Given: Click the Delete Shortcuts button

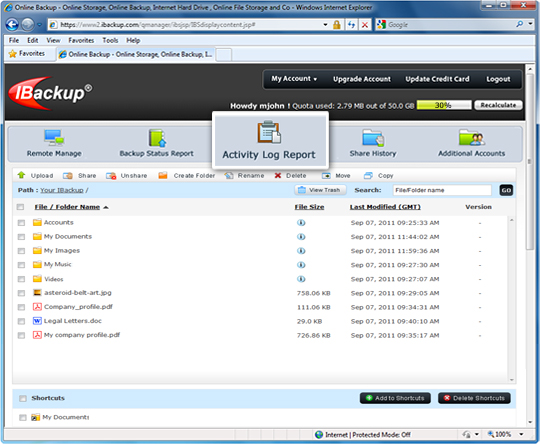Looking at the screenshot, I should [x=474, y=398].
